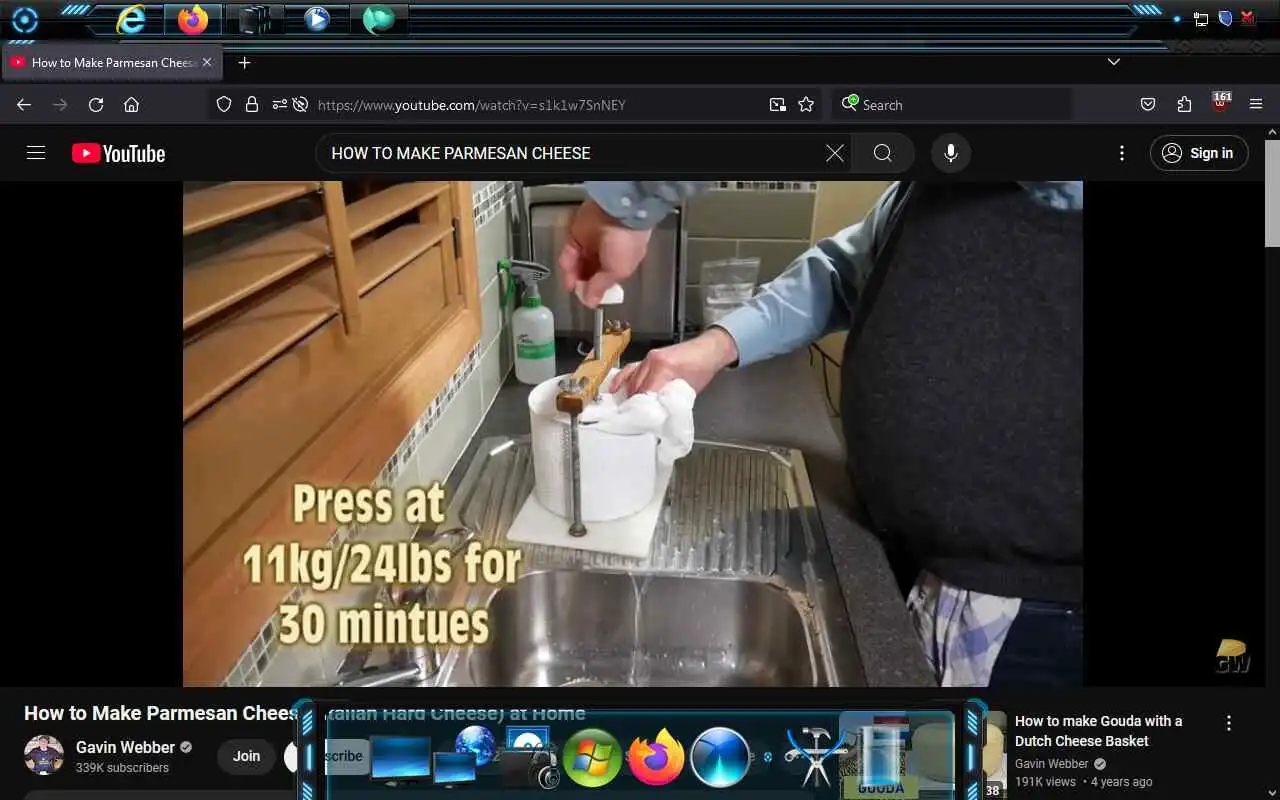Launch Firefox from the bottom dock
Viewport: 1280px width, 800px height.
click(655, 758)
